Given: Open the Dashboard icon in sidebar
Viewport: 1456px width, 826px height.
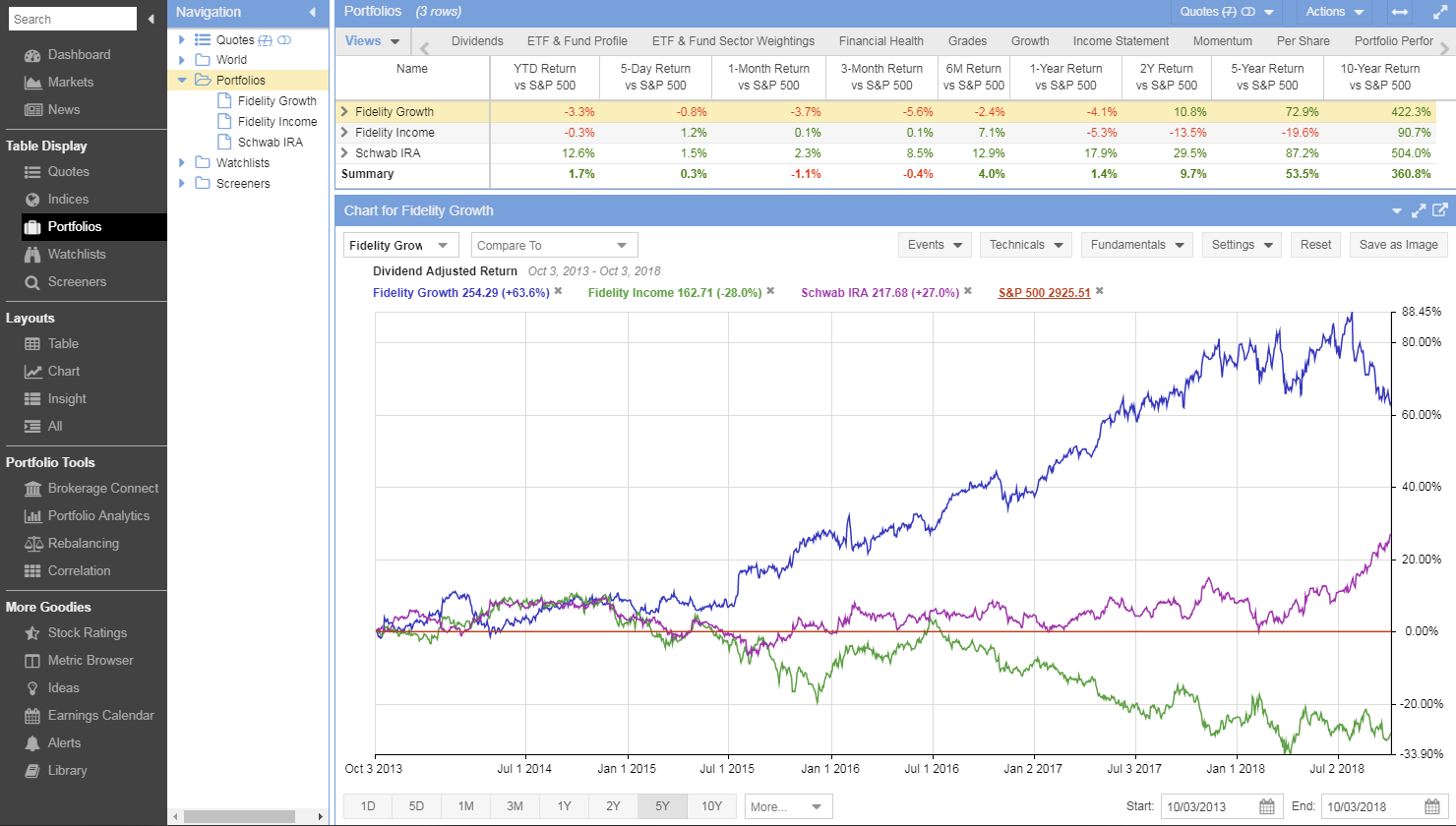Looking at the screenshot, I should [x=31, y=55].
